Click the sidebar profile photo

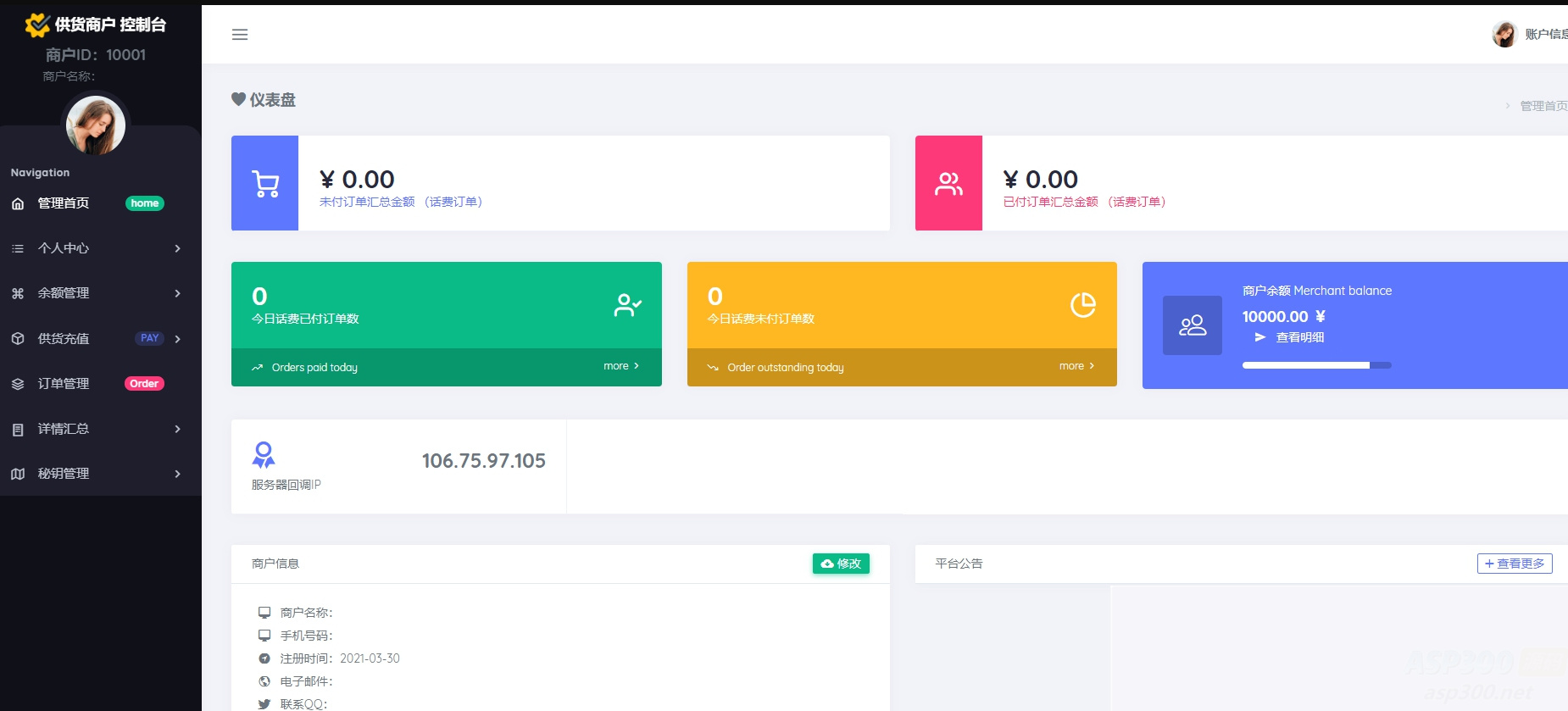pyautogui.click(x=96, y=125)
